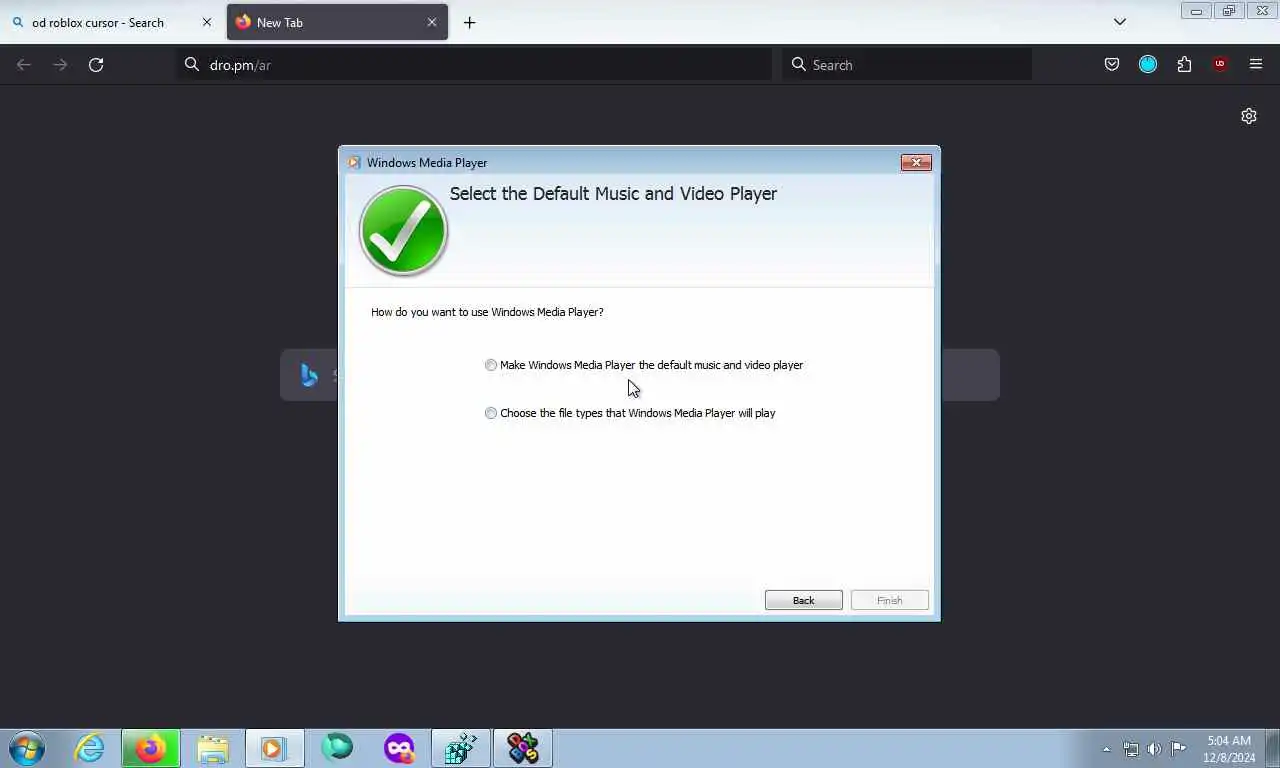Open the Action Center flag icon

point(1179,749)
